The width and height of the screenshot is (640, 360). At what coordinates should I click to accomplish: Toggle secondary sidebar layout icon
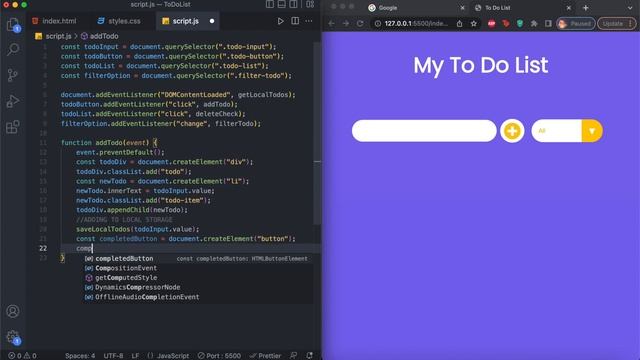293,4
